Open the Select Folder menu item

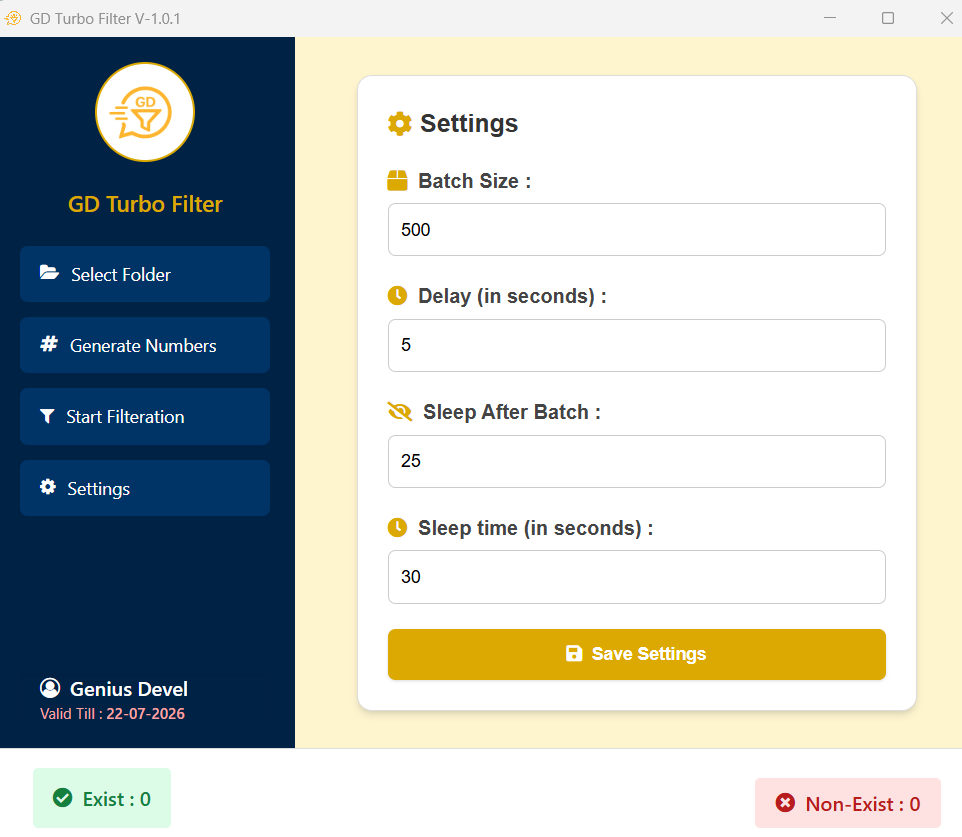pyautogui.click(x=145, y=274)
